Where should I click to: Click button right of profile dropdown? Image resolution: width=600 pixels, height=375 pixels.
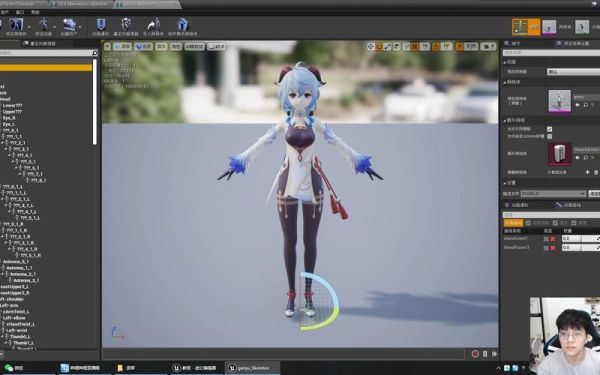point(594,194)
